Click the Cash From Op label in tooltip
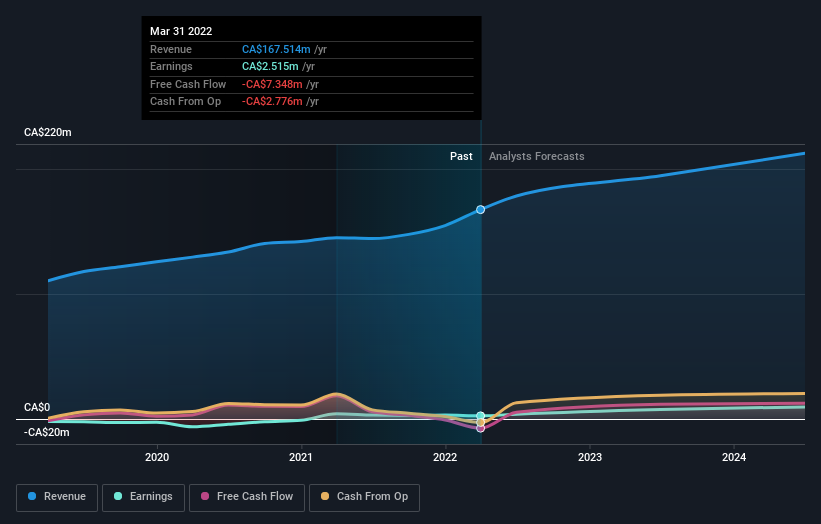Image resolution: width=821 pixels, height=524 pixels. click(x=185, y=102)
